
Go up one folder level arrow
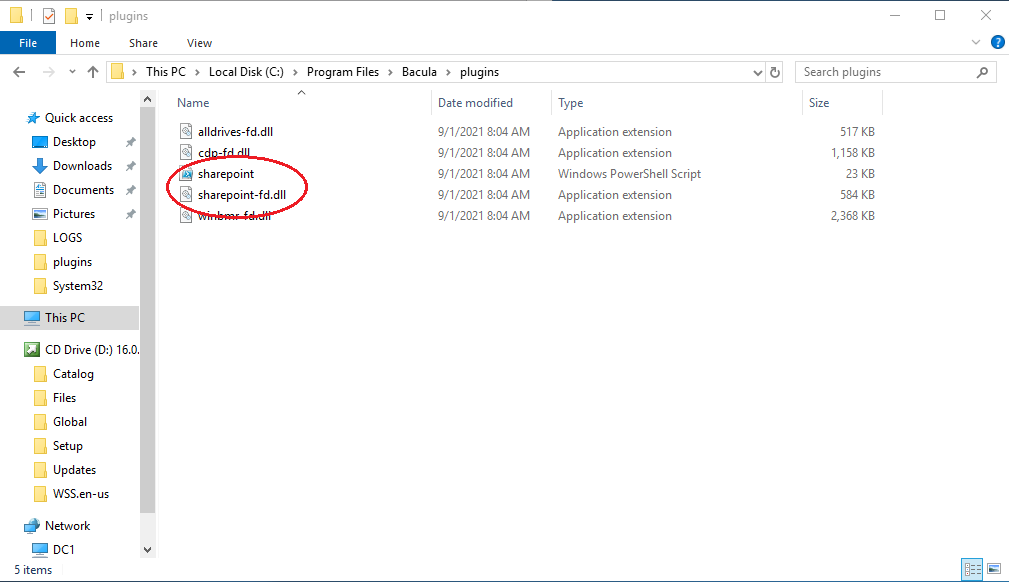tap(93, 72)
